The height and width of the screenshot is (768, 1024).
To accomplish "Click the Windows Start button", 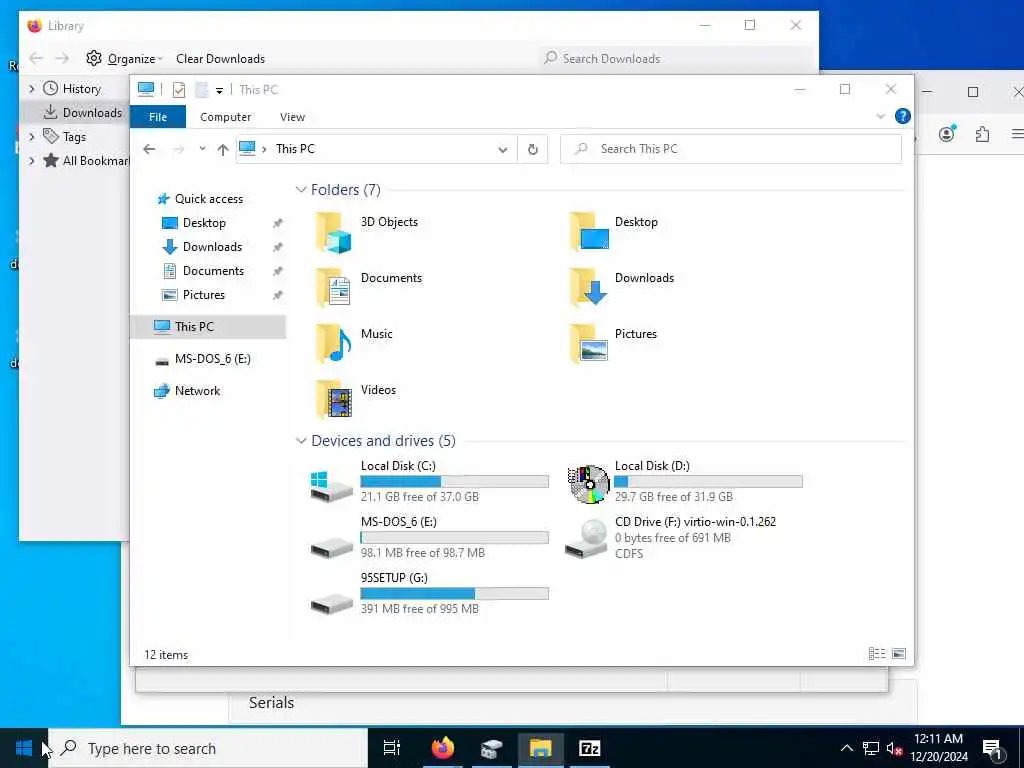I will 24,748.
